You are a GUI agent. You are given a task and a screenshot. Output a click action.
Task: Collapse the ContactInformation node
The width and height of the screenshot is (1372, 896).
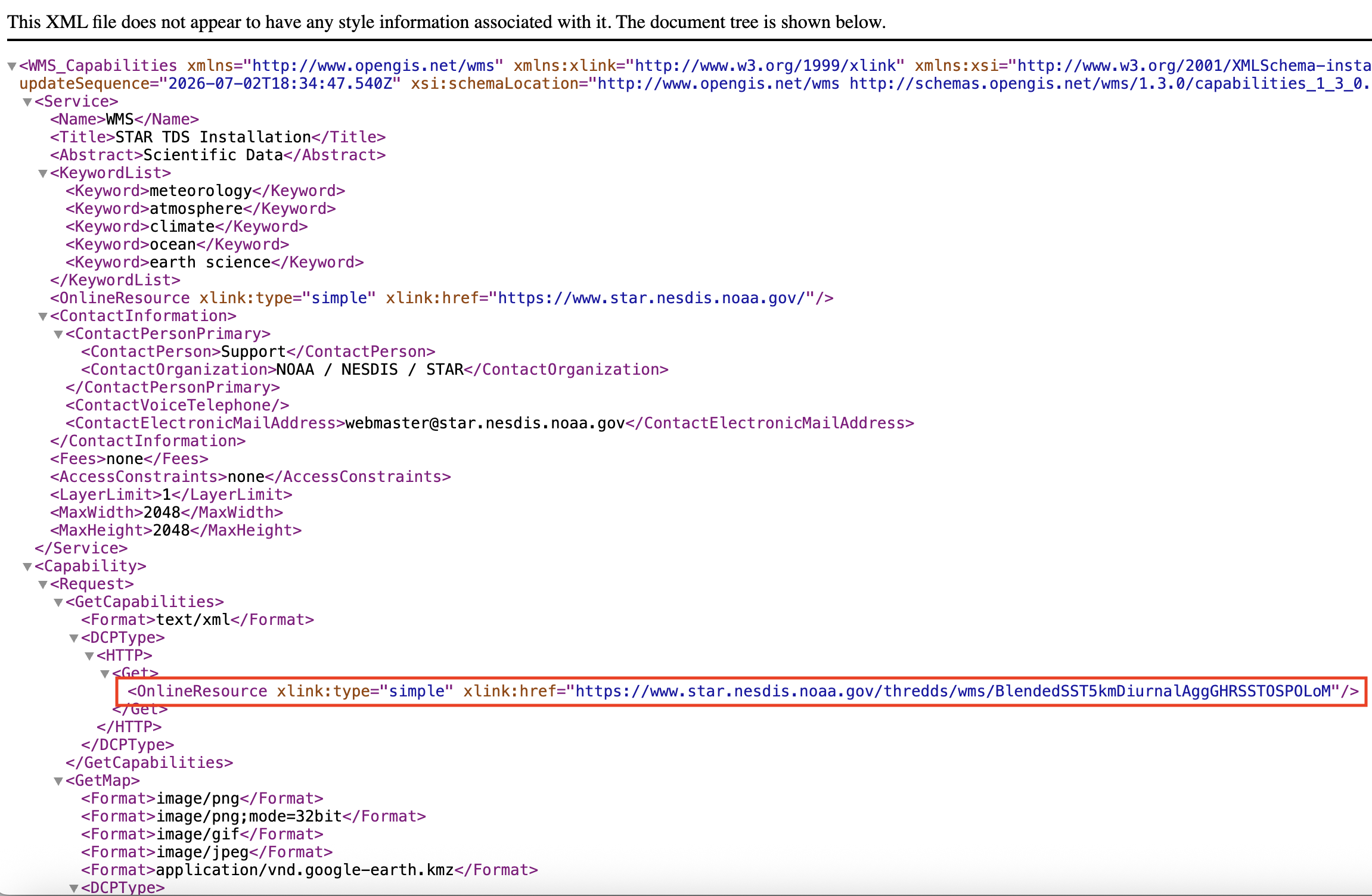(x=42, y=316)
